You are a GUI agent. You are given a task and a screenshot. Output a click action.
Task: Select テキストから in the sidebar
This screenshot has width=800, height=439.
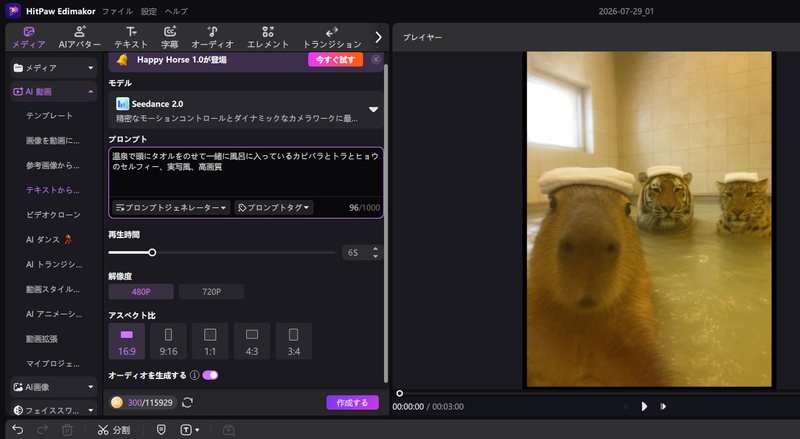tap(53, 190)
